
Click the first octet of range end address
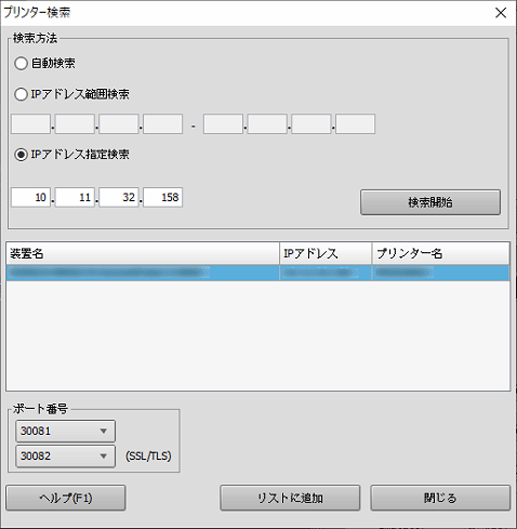click(x=223, y=124)
